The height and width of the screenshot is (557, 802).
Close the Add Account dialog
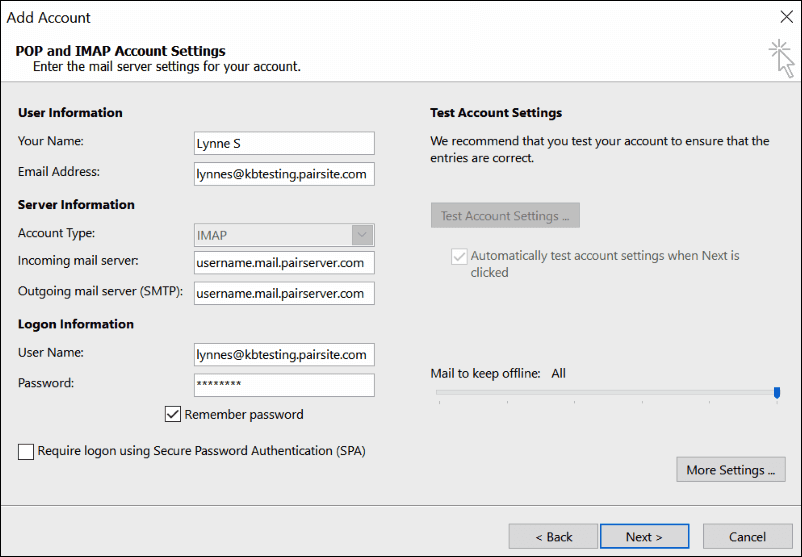pos(787,17)
